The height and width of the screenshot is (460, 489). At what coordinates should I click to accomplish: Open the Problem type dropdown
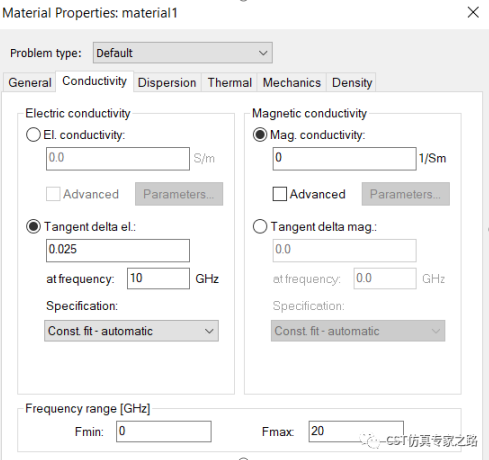click(x=183, y=53)
